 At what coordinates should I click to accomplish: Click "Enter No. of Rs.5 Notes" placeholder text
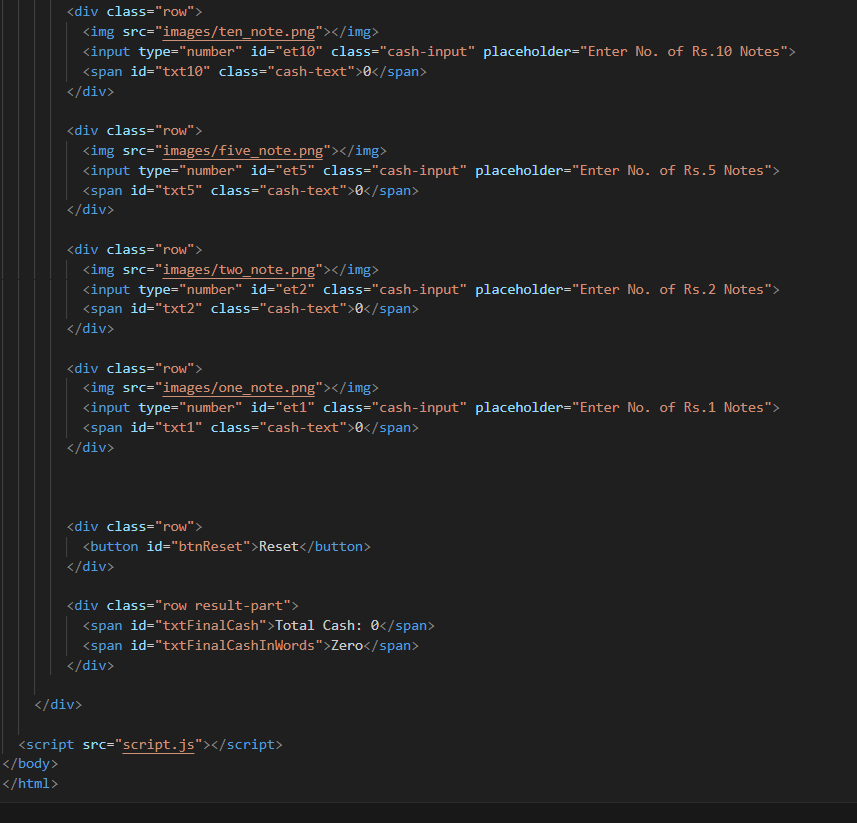[671, 171]
